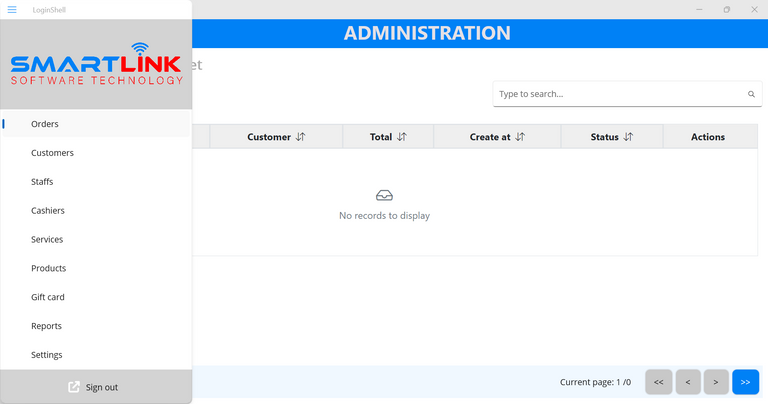768x404 pixels.
Task: Open the Orders menu item
Action: tap(45, 124)
